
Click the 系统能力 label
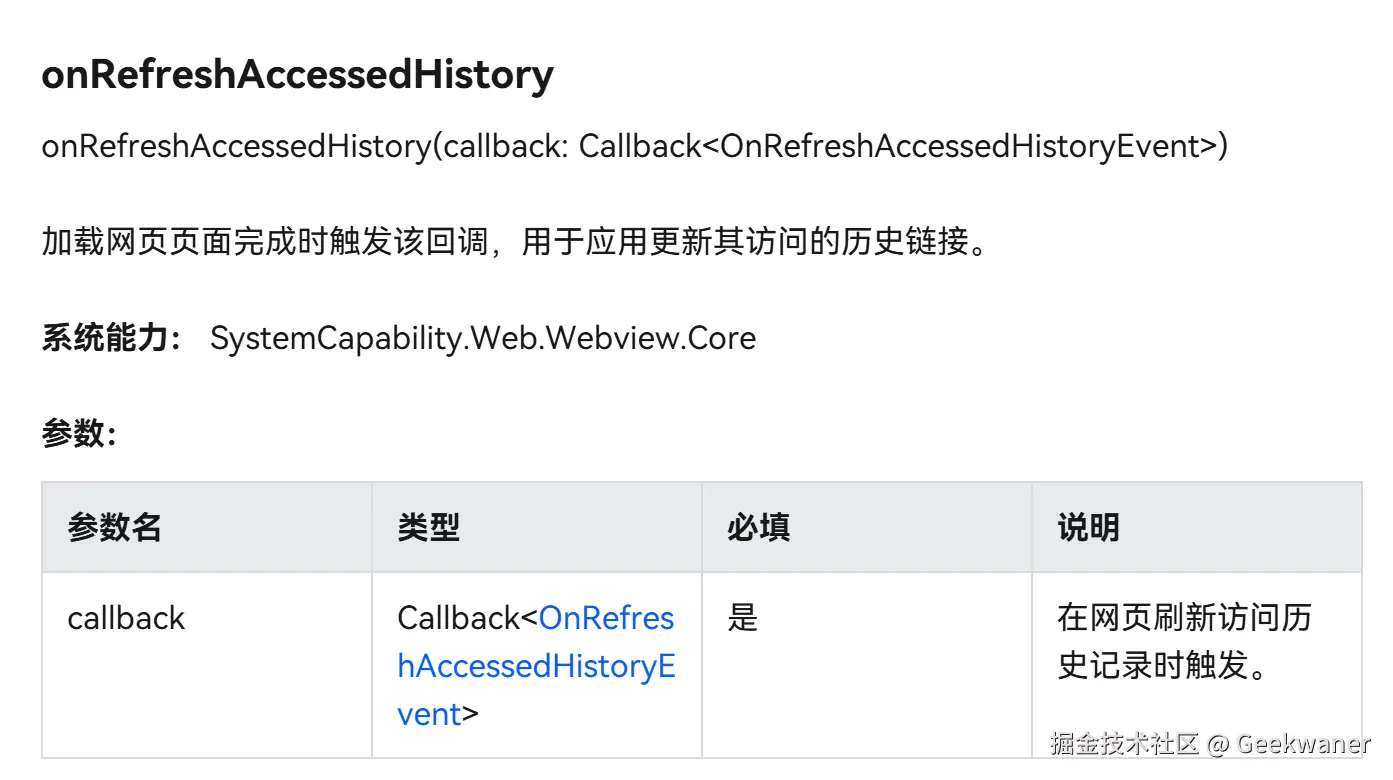(111, 338)
